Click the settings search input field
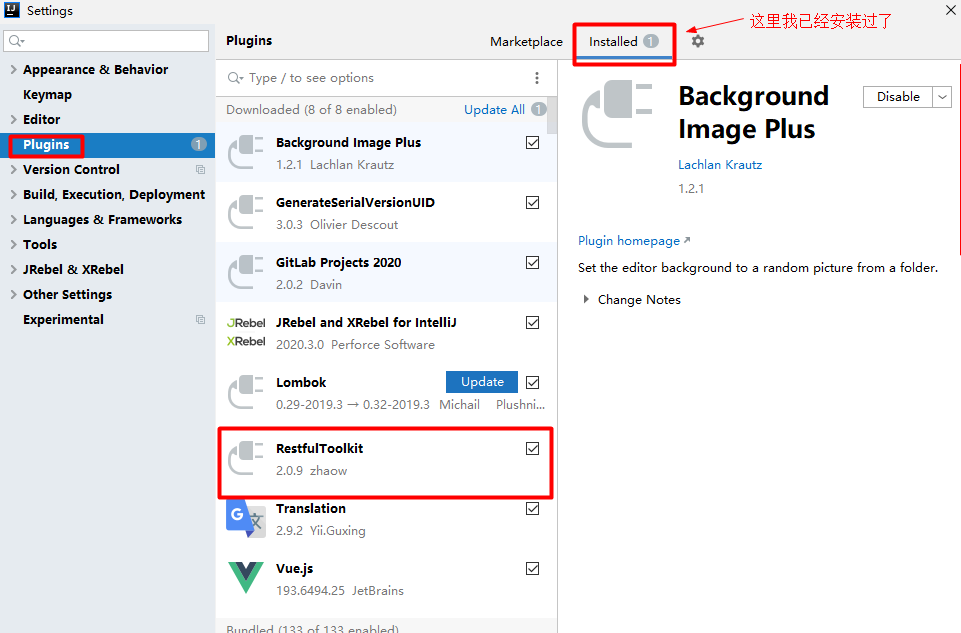 coord(106,41)
